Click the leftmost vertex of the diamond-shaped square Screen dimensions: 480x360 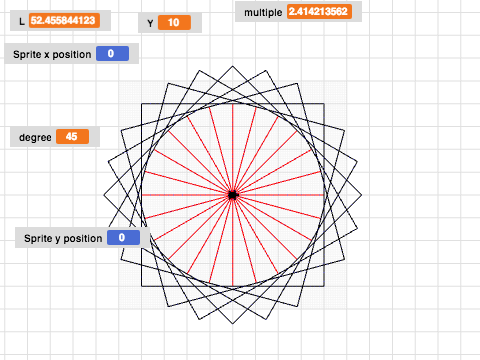coord(104,195)
